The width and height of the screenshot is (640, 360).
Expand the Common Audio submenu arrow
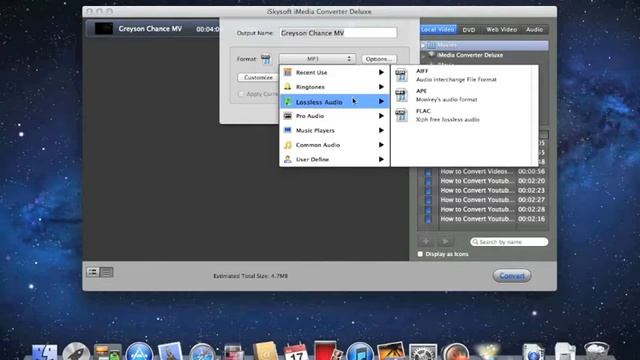pos(381,145)
